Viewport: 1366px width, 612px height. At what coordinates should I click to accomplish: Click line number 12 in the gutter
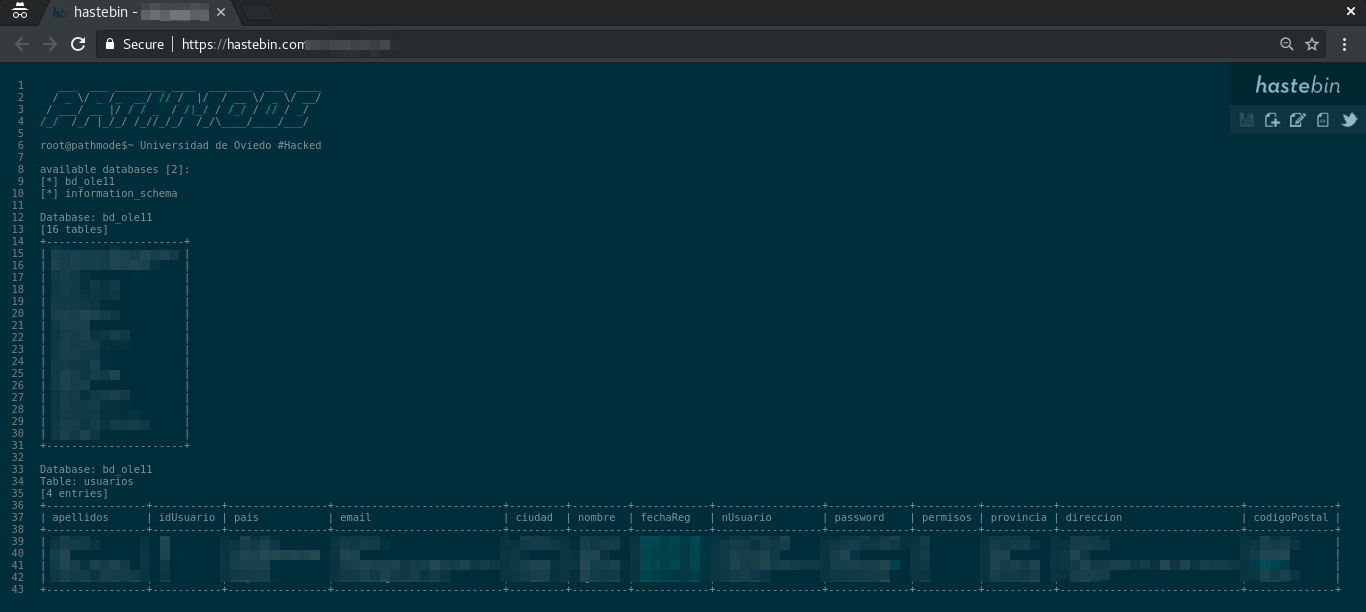point(17,217)
